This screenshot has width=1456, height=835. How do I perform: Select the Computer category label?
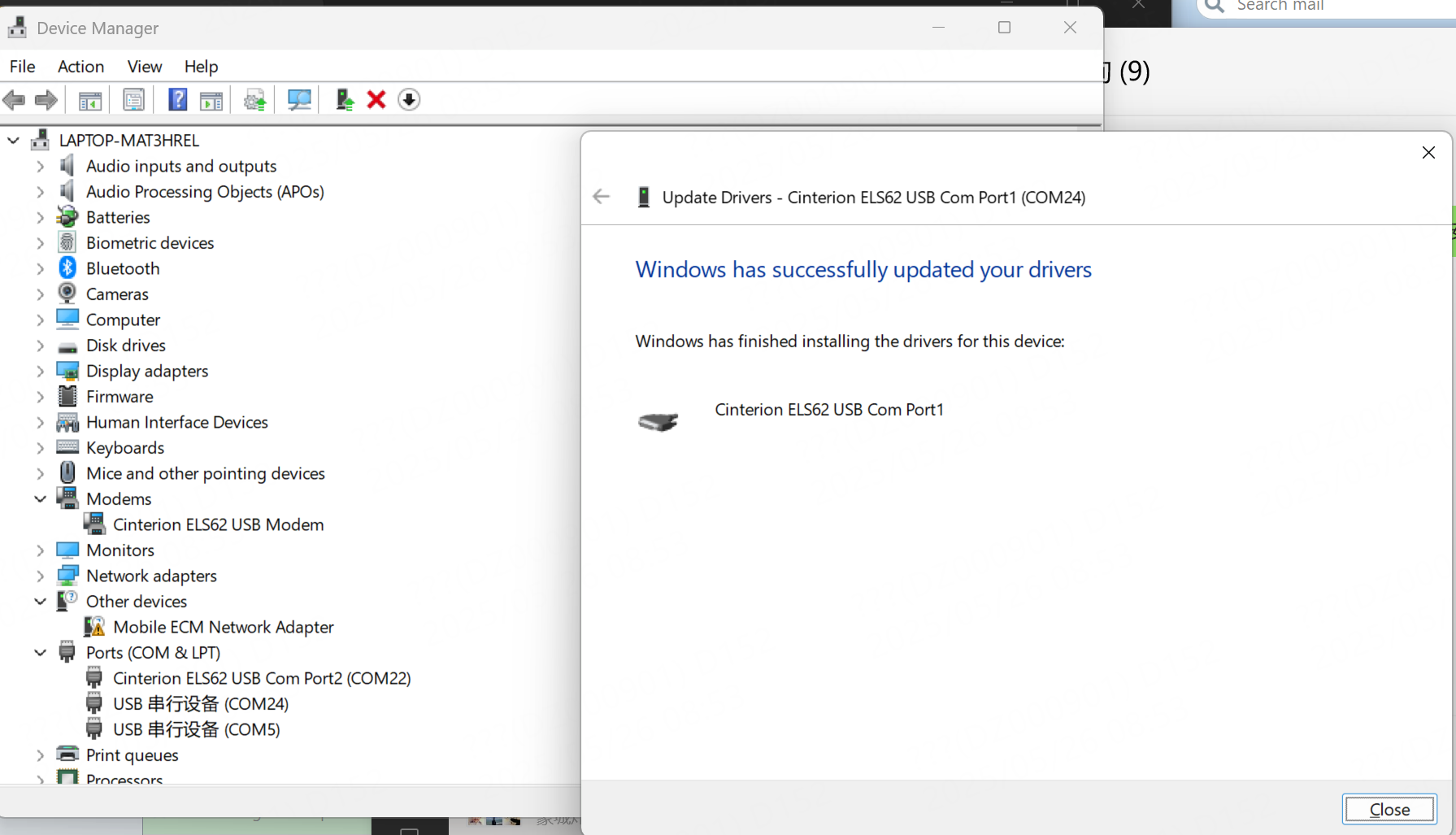tap(123, 320)
